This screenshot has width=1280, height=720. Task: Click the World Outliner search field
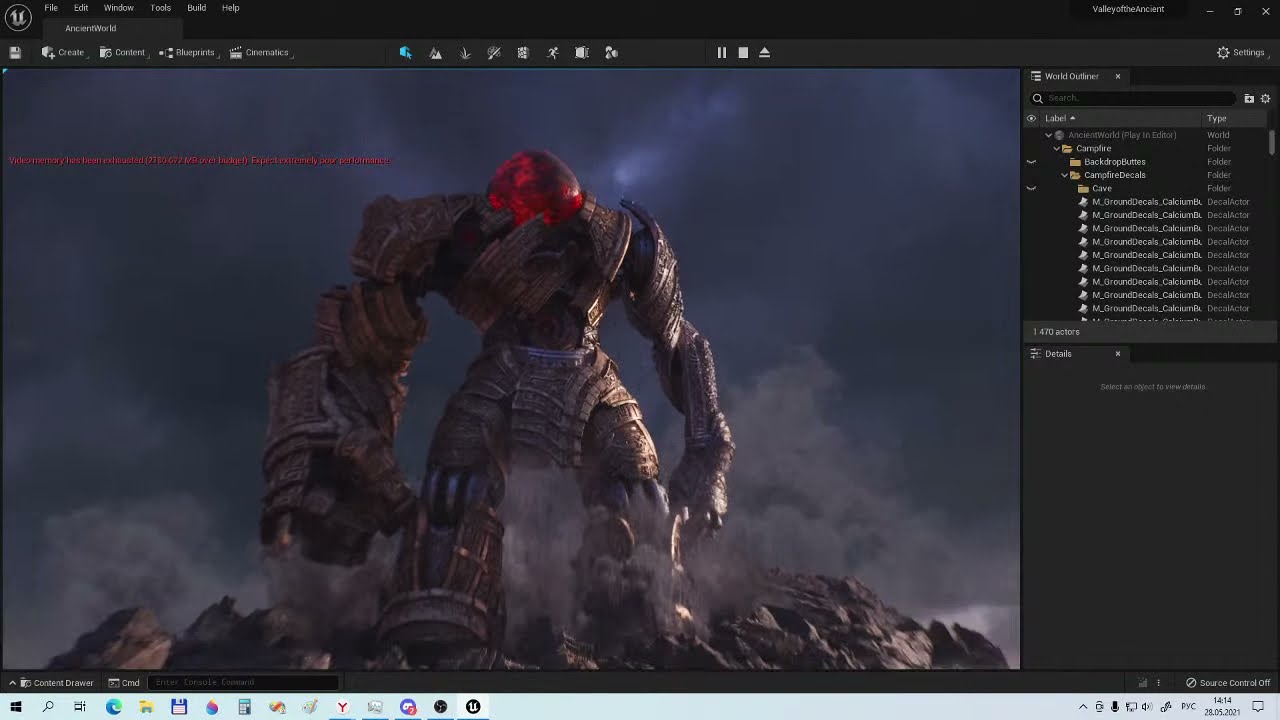[x=1133, y=98]
